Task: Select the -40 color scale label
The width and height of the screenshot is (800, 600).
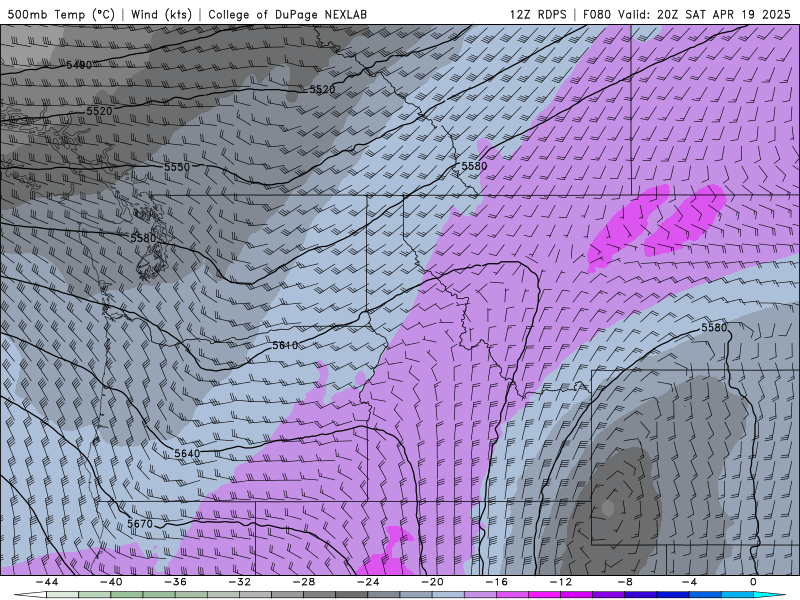Action: coord(111,582)
